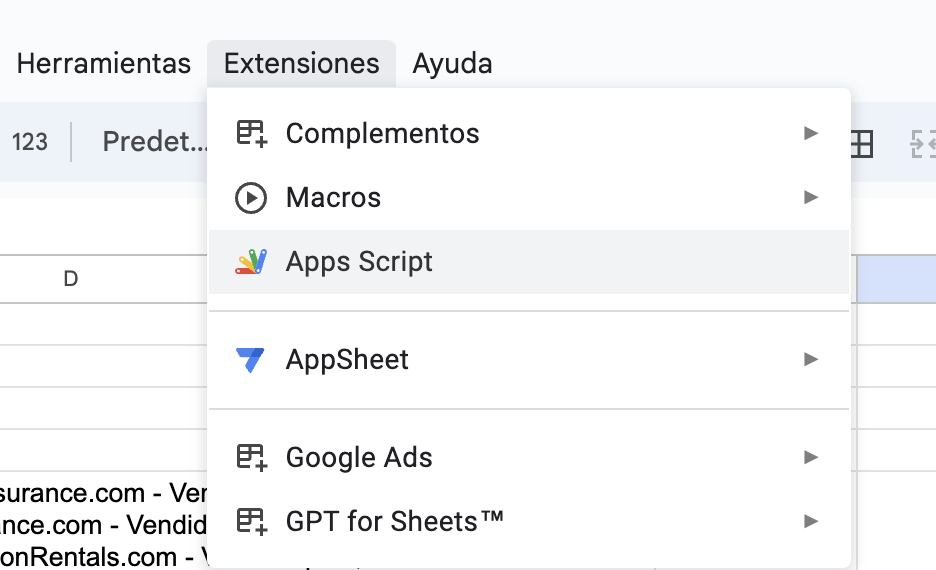Expand the Google Ads submenu arrow
Viewport: 936px width, 570px height.
[x=811, y=458]
